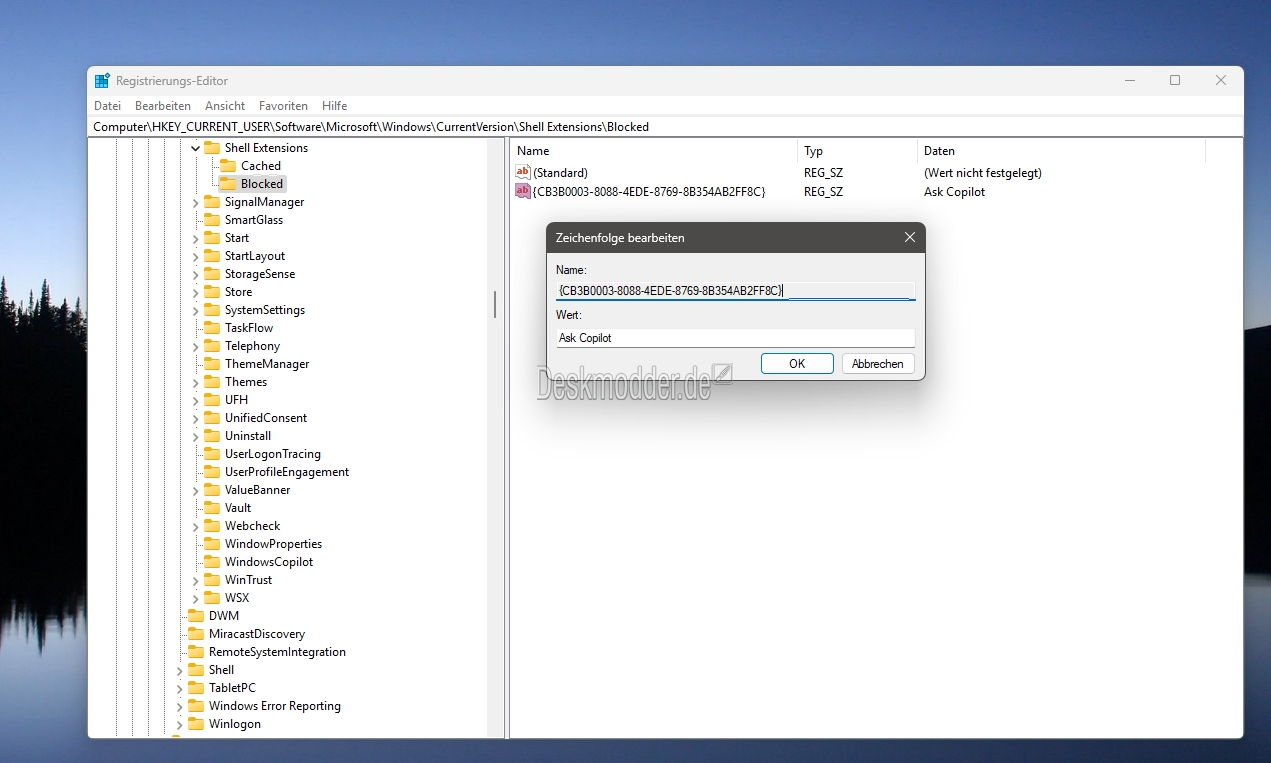This screenshot has width=1271, height=763.
Task: Click the Wert input field
Action: point(735,338)
